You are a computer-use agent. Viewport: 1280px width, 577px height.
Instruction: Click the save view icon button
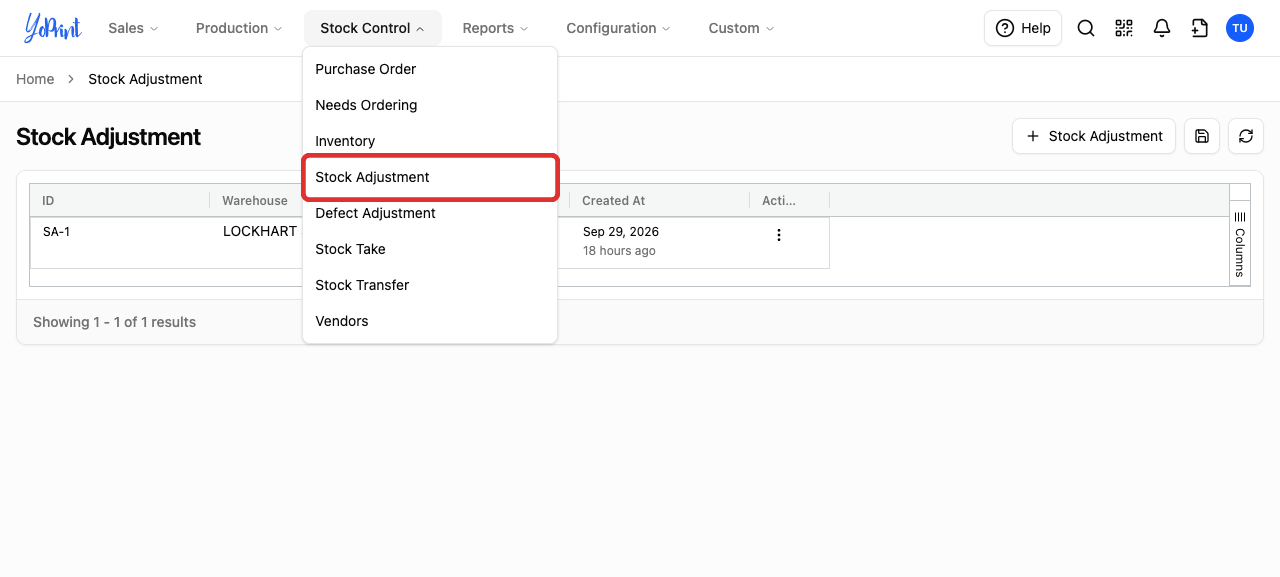click(x=1202, y=136)
